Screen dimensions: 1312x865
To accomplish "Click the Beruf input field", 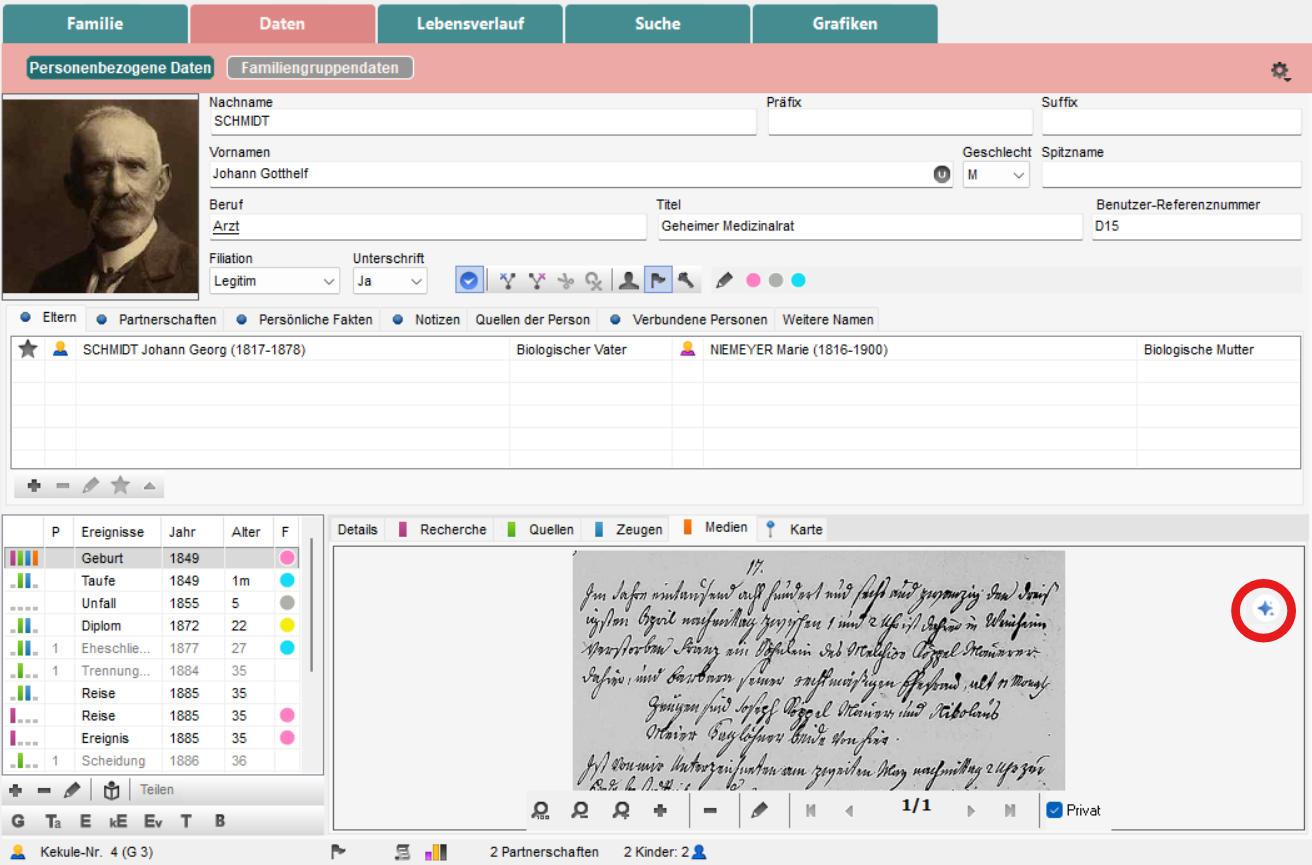I will (428, 227).
